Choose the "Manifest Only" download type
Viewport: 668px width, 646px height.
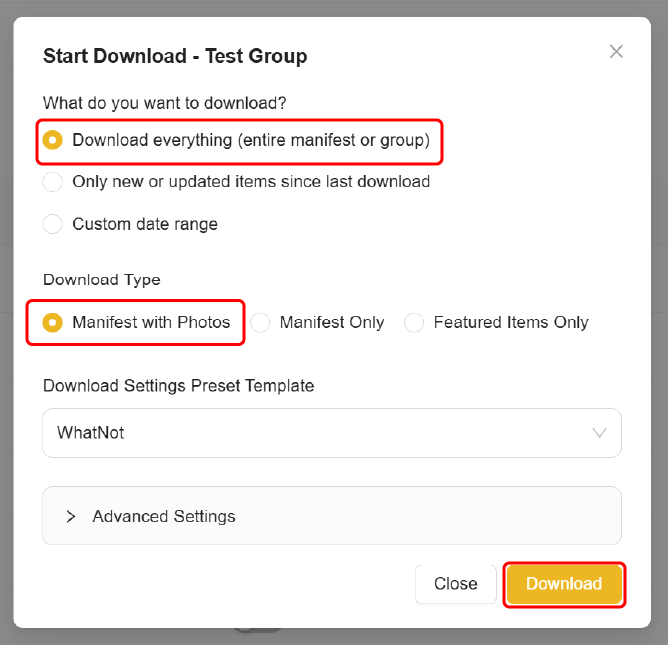[x=260, y=323]
